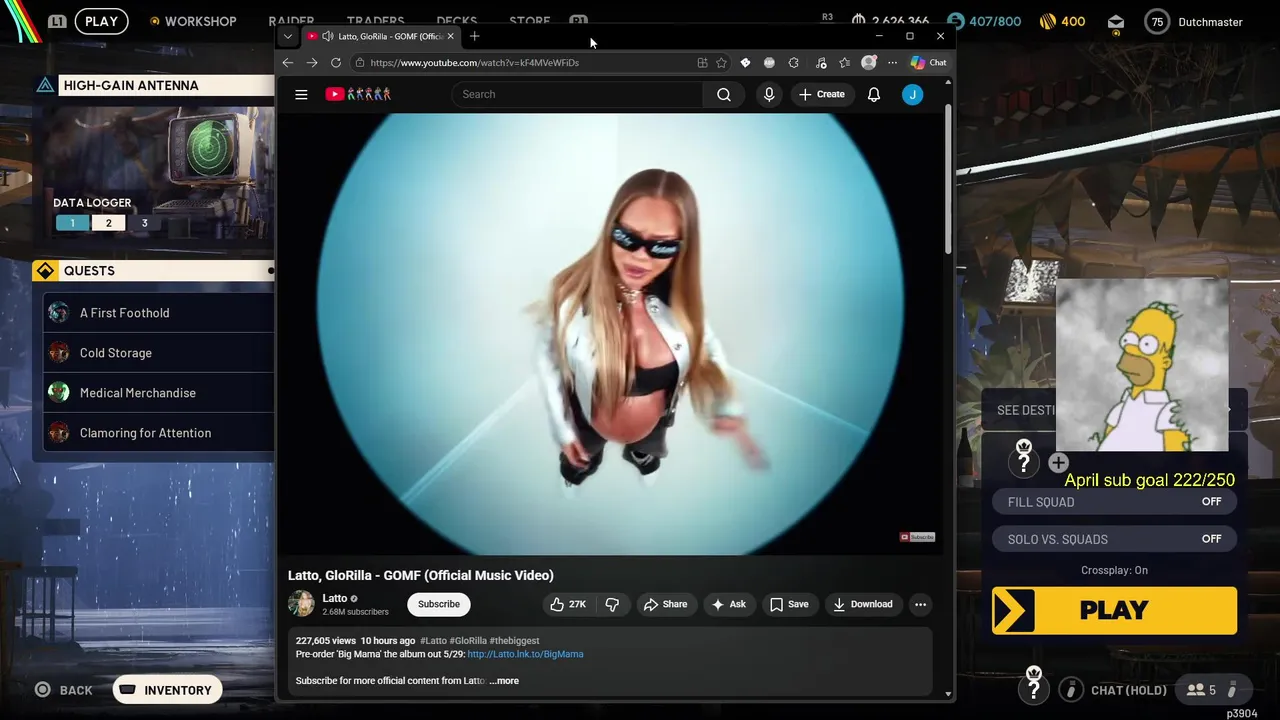Save the video to a playlist
This screenshot has height=720, width=1280.
(789, 604)
